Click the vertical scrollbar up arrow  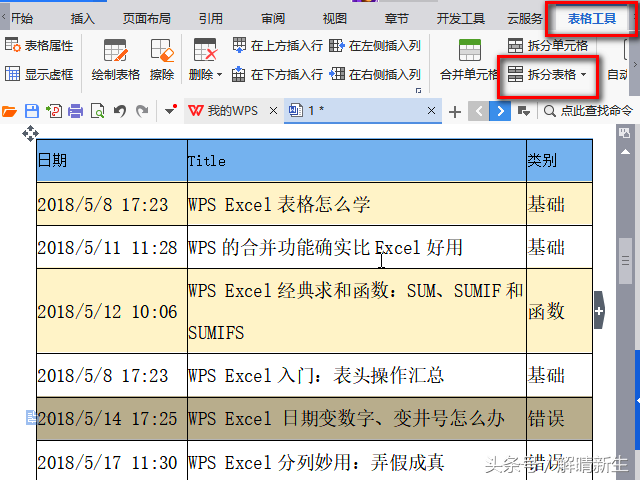point(625,152)
